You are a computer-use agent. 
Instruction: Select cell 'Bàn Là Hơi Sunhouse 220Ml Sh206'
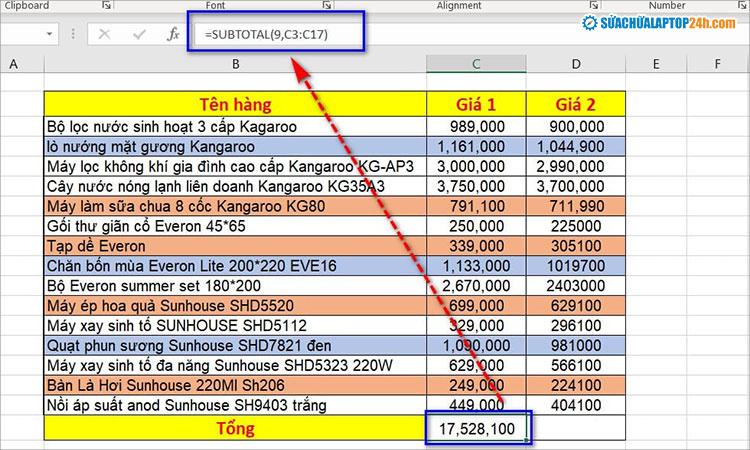tap(235, 385)
